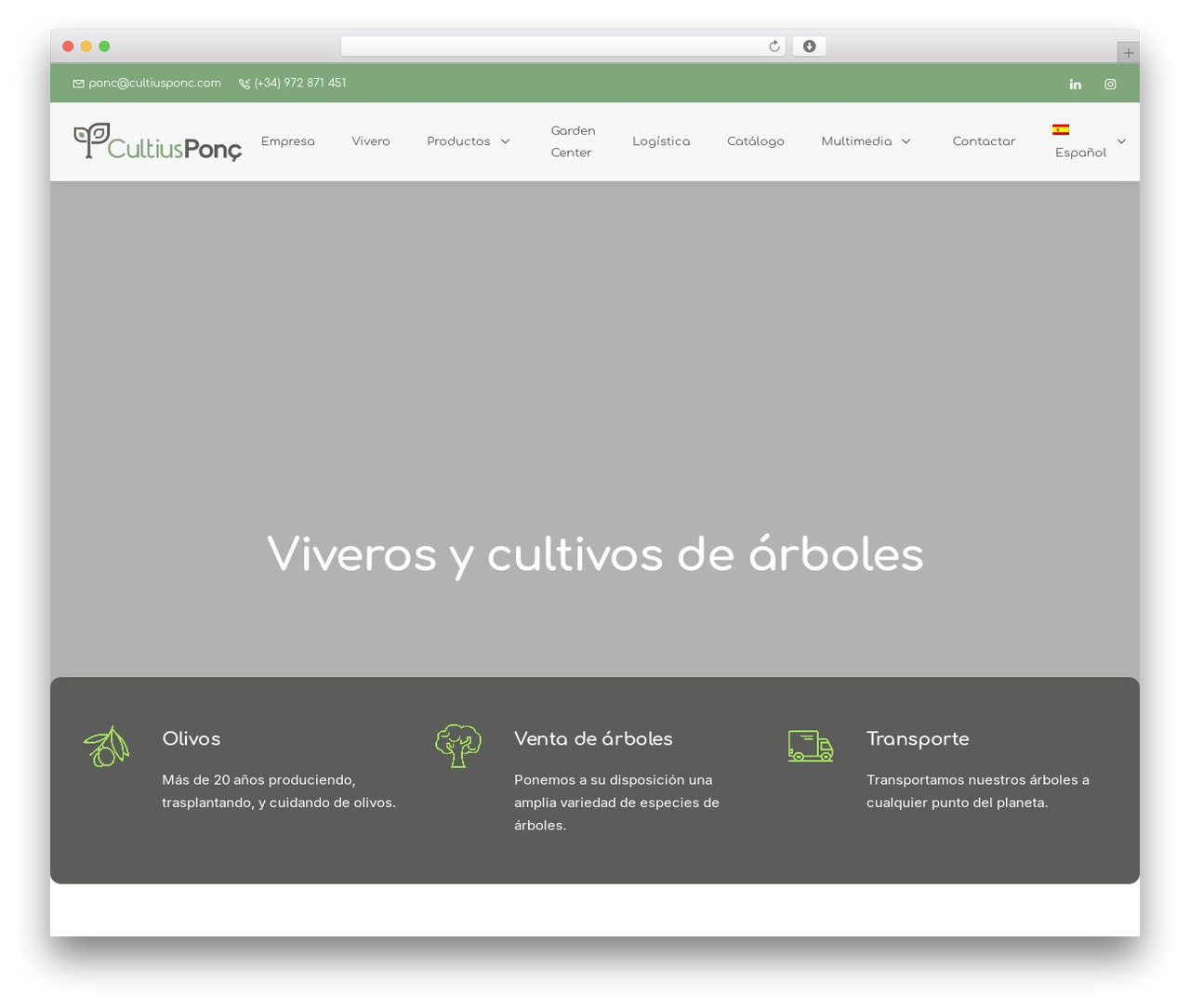Screen dimensions: 1190x1008
Task: Select the Productos menu label
Action: point(458,141)
